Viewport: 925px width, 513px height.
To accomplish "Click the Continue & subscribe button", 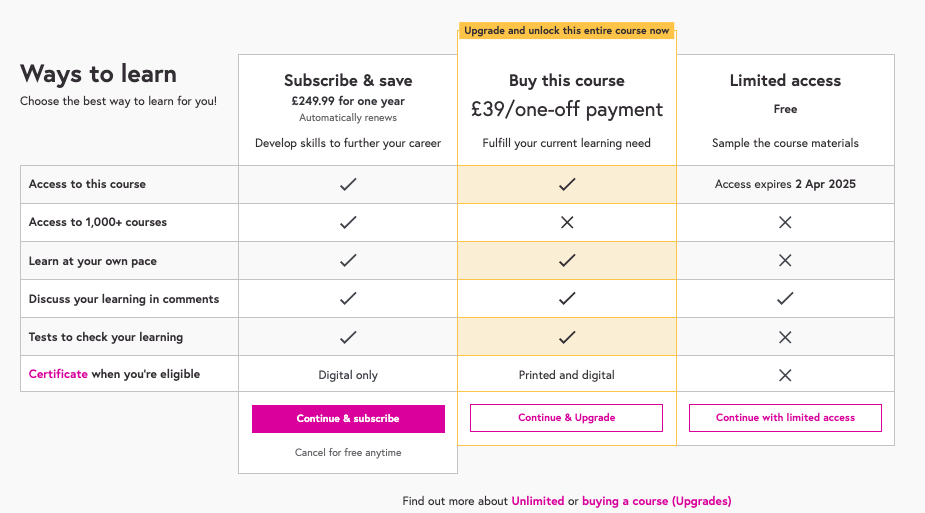I will click(348, 419).
